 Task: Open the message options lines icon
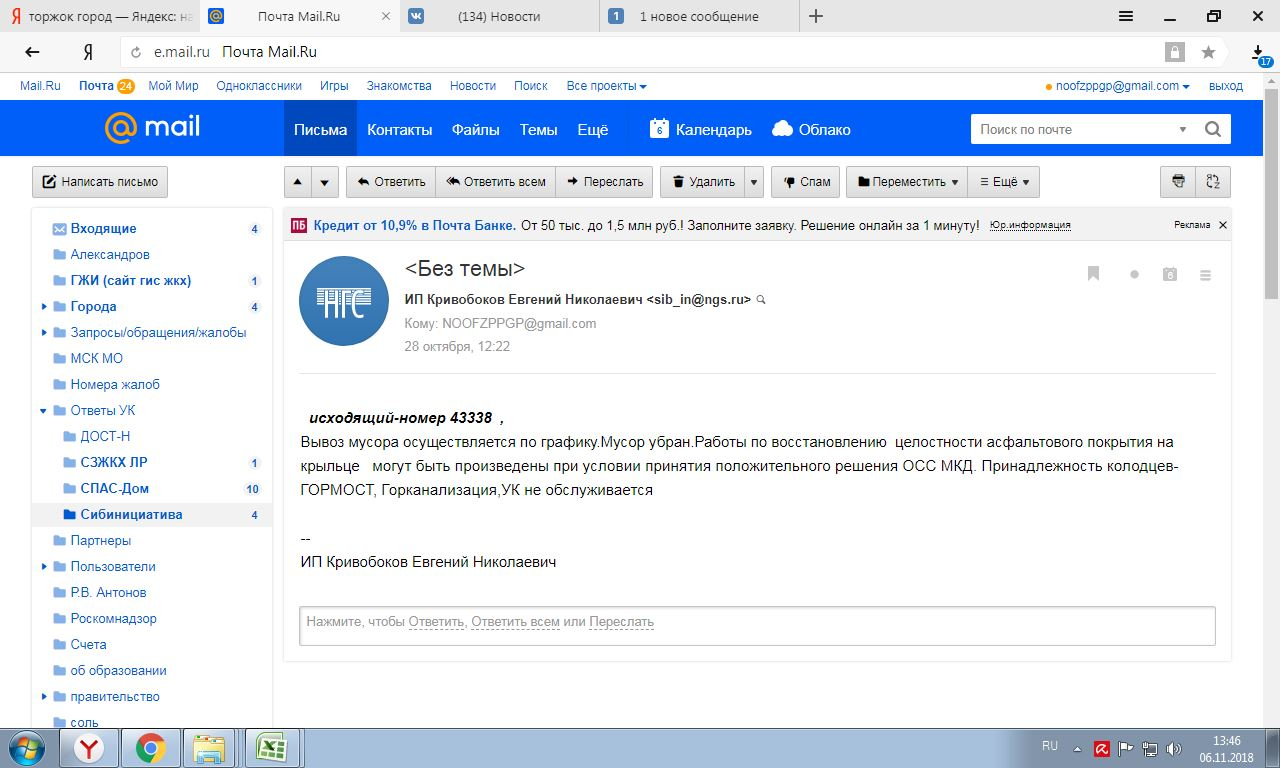click(1205, 275)
